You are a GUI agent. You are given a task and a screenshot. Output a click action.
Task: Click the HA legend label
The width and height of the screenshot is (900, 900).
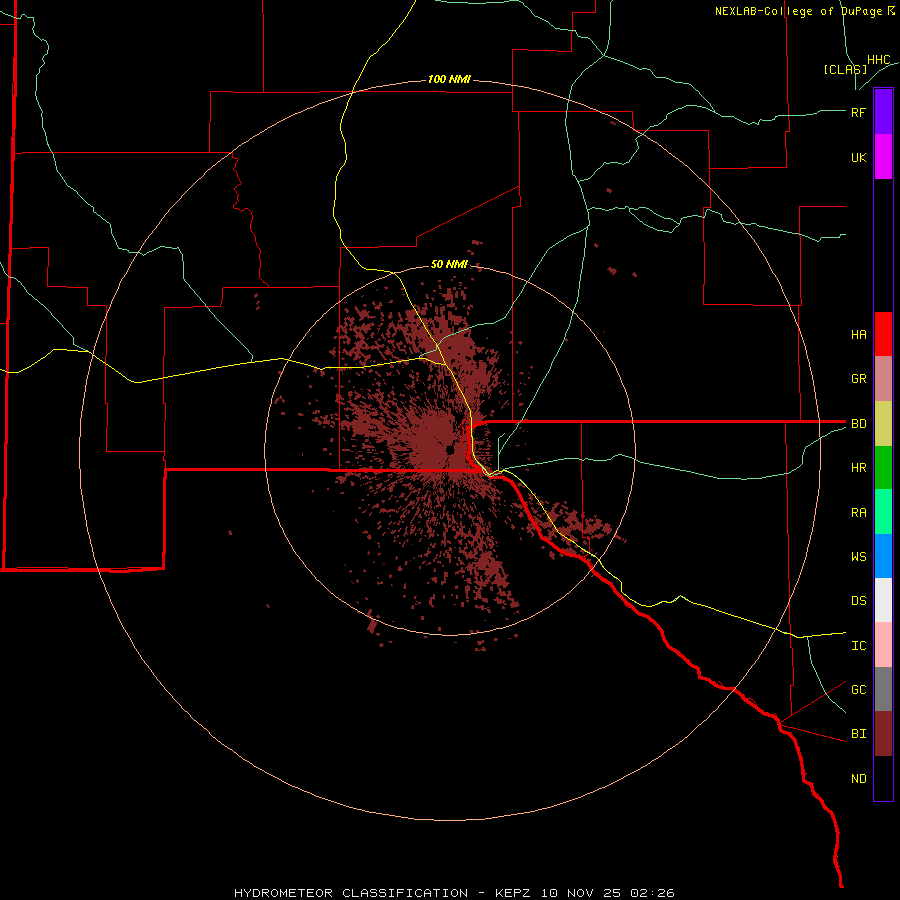click(858, 334)
